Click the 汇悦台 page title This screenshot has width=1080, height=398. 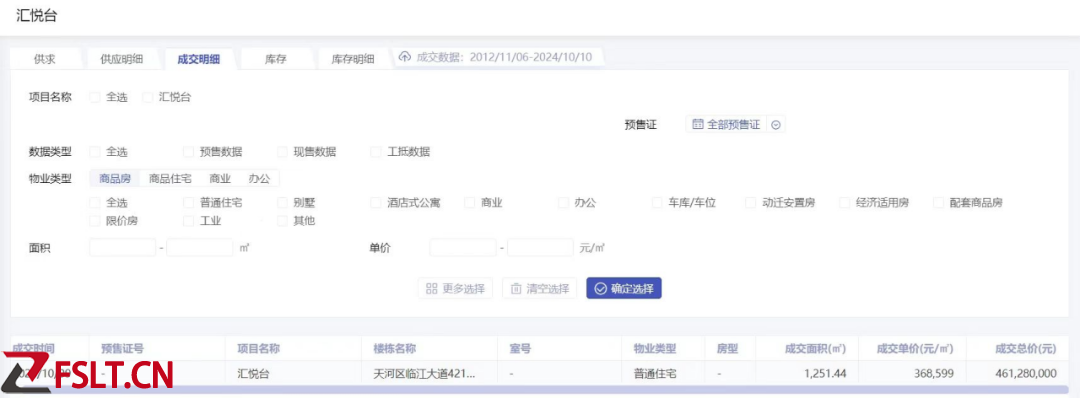[x=36, y=16]
